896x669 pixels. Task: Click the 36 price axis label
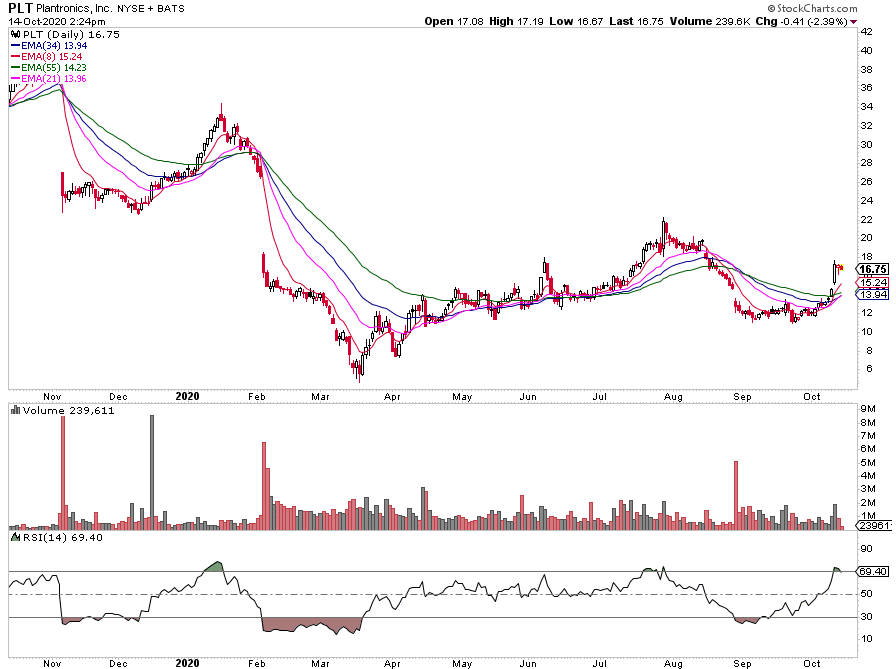867,87
